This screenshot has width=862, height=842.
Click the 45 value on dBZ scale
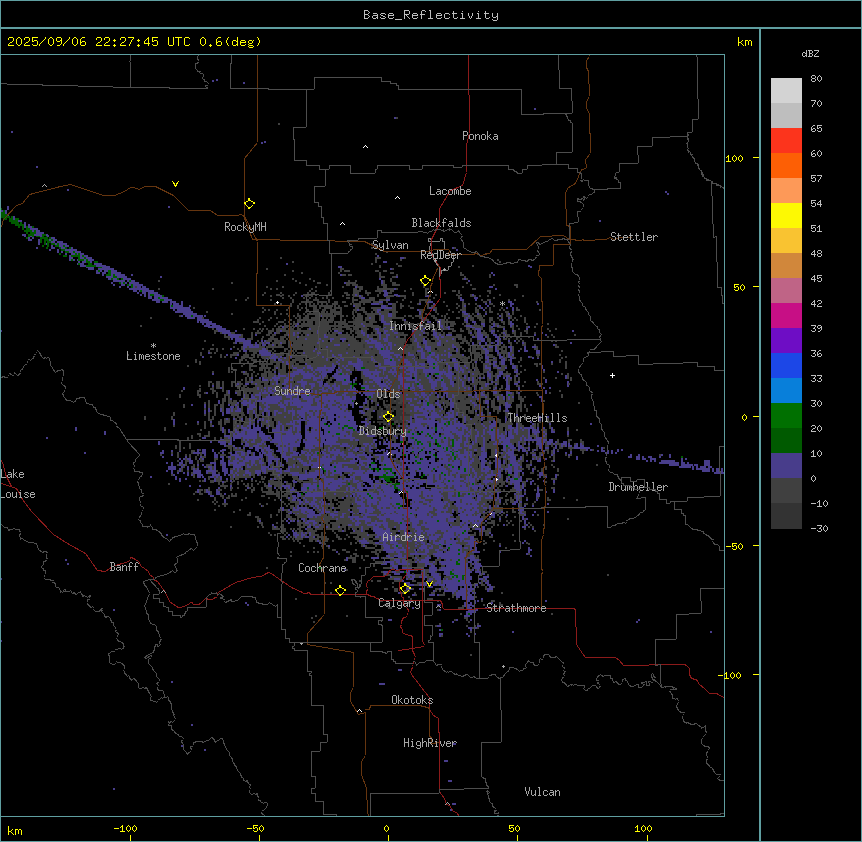click(x=816, y=279)
